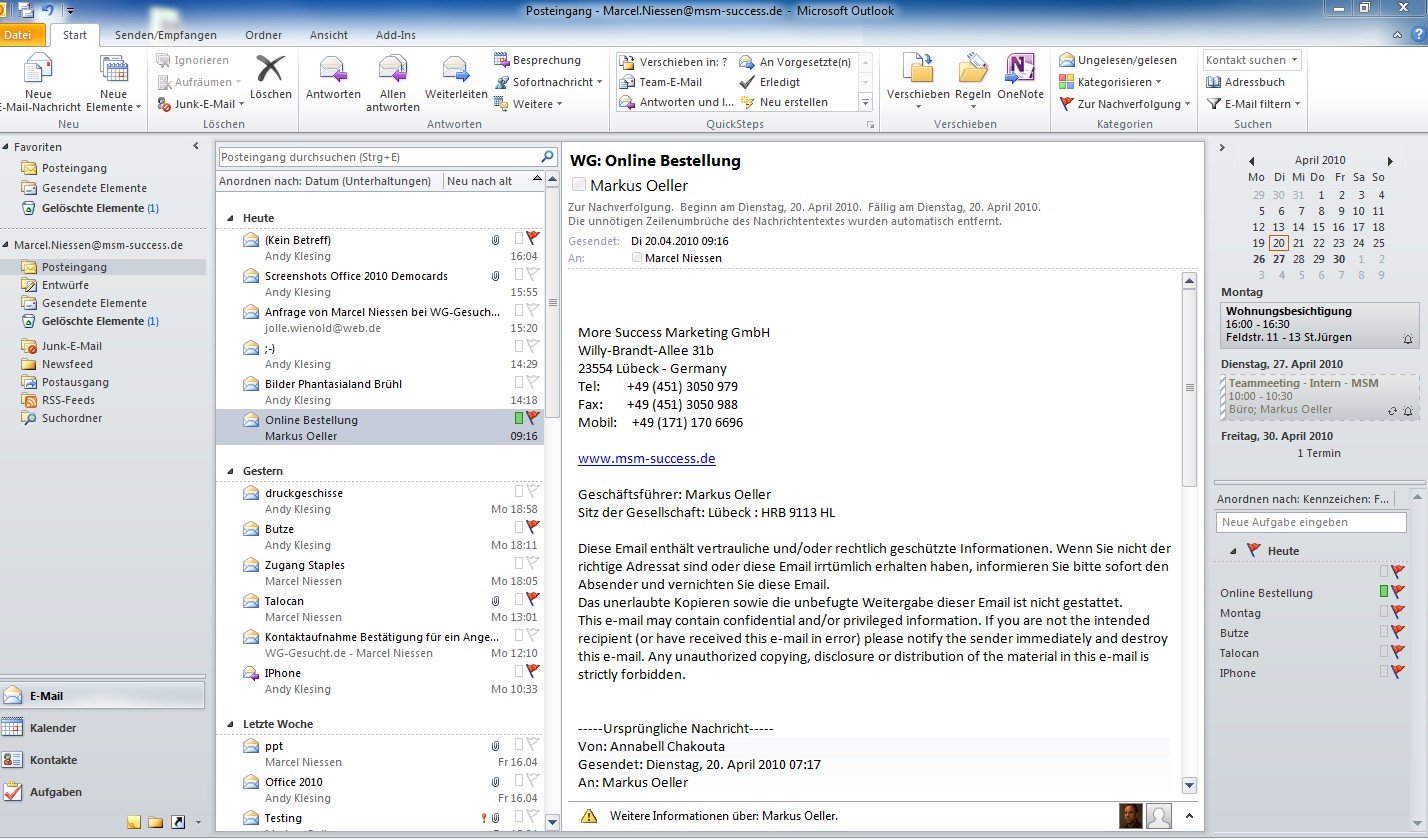The width and height of the screenshot is (1428, 839).
Task: Open the Outlook help question mark
Action: (x=1417, y=35)
